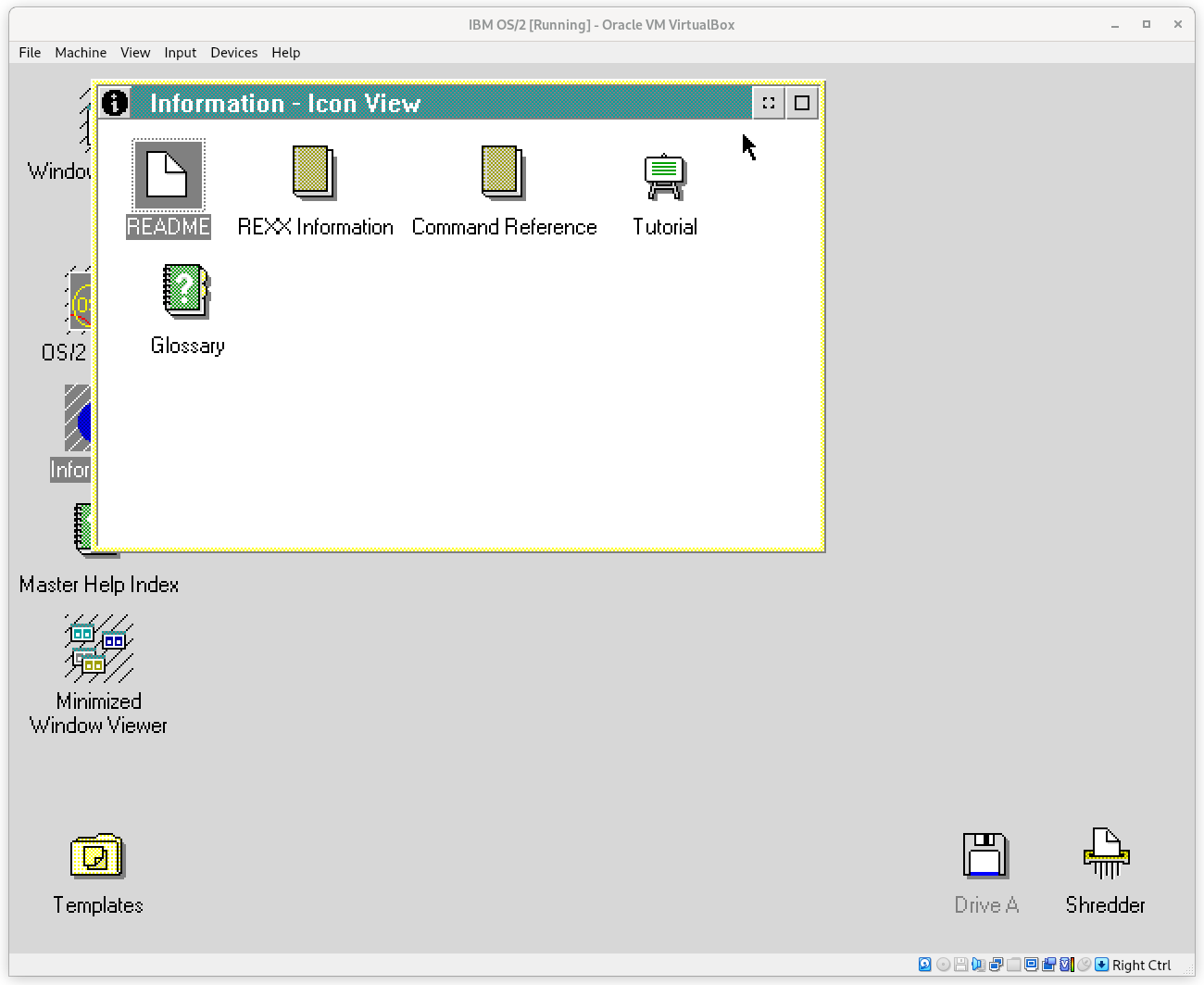Click the Right Ctrl host key label
1204x985 pixels.
point(1141,965)
